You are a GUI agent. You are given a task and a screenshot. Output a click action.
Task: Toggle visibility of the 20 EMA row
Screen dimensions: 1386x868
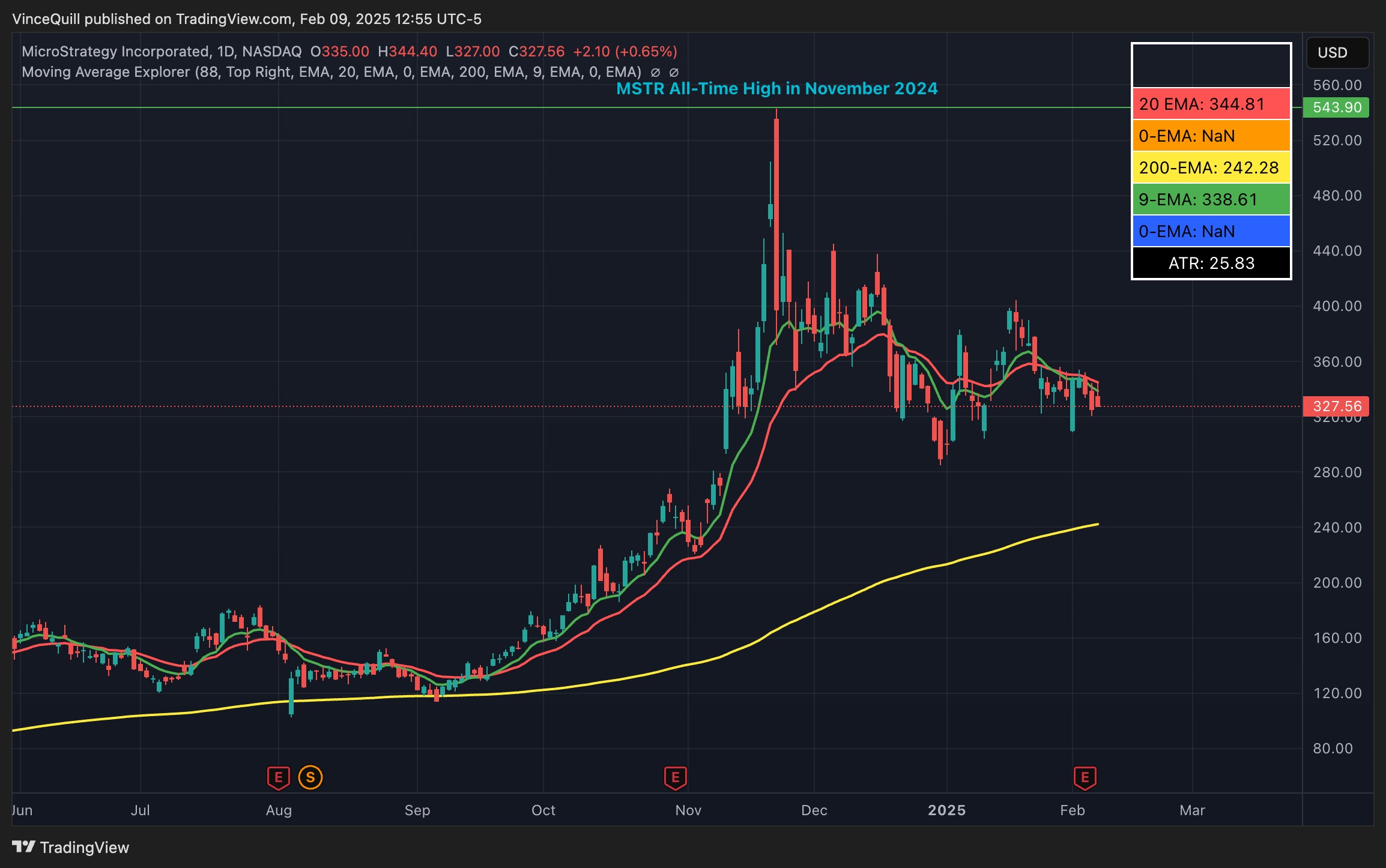coord(1209,104)
